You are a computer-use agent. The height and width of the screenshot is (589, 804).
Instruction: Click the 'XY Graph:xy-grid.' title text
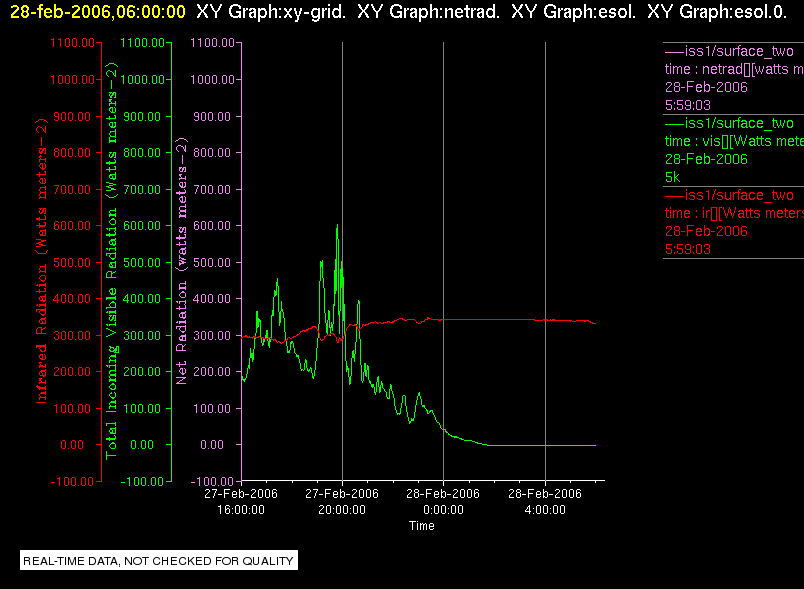click(271, 12)
